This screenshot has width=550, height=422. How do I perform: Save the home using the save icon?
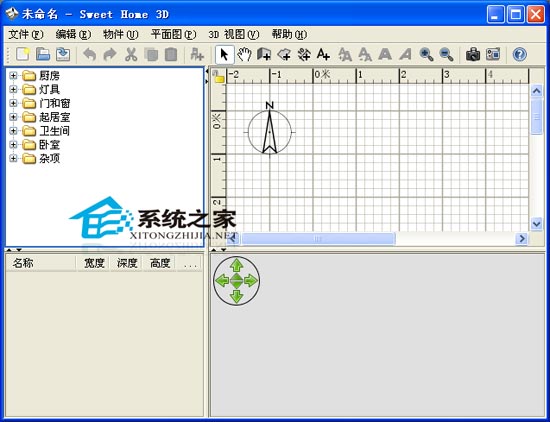[x=63, y=54]
